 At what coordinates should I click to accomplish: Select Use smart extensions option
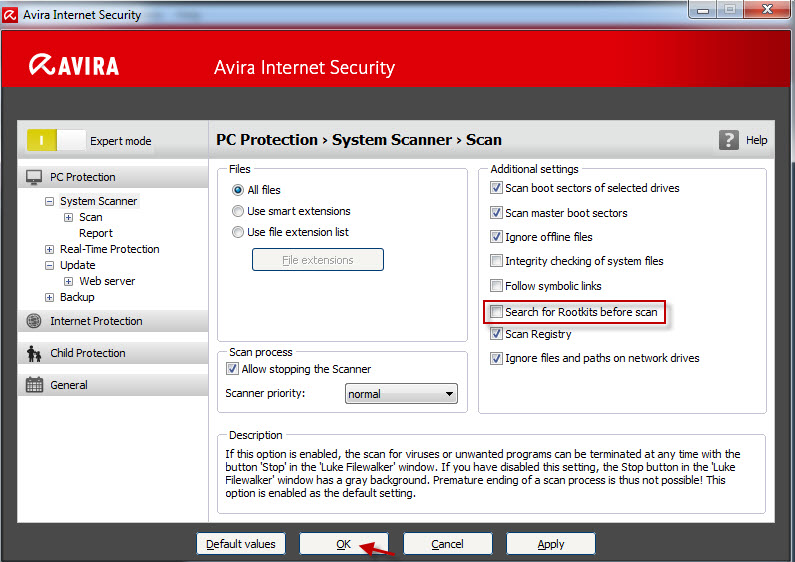coord(237,211)
